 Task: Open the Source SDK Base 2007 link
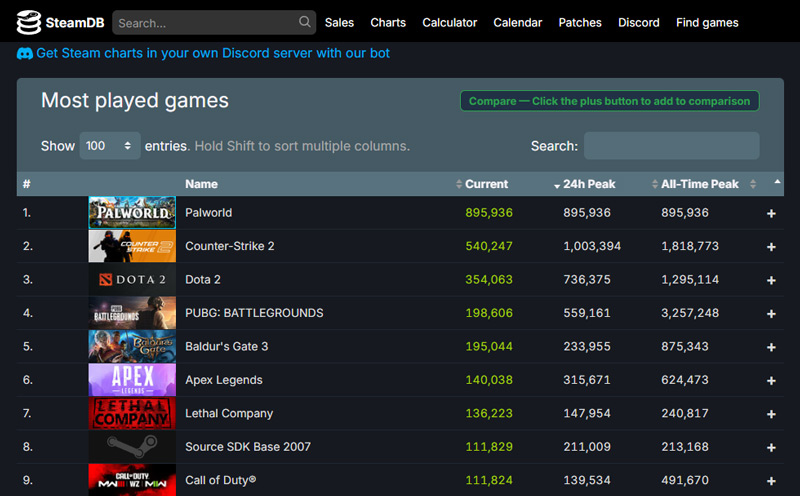248,447
